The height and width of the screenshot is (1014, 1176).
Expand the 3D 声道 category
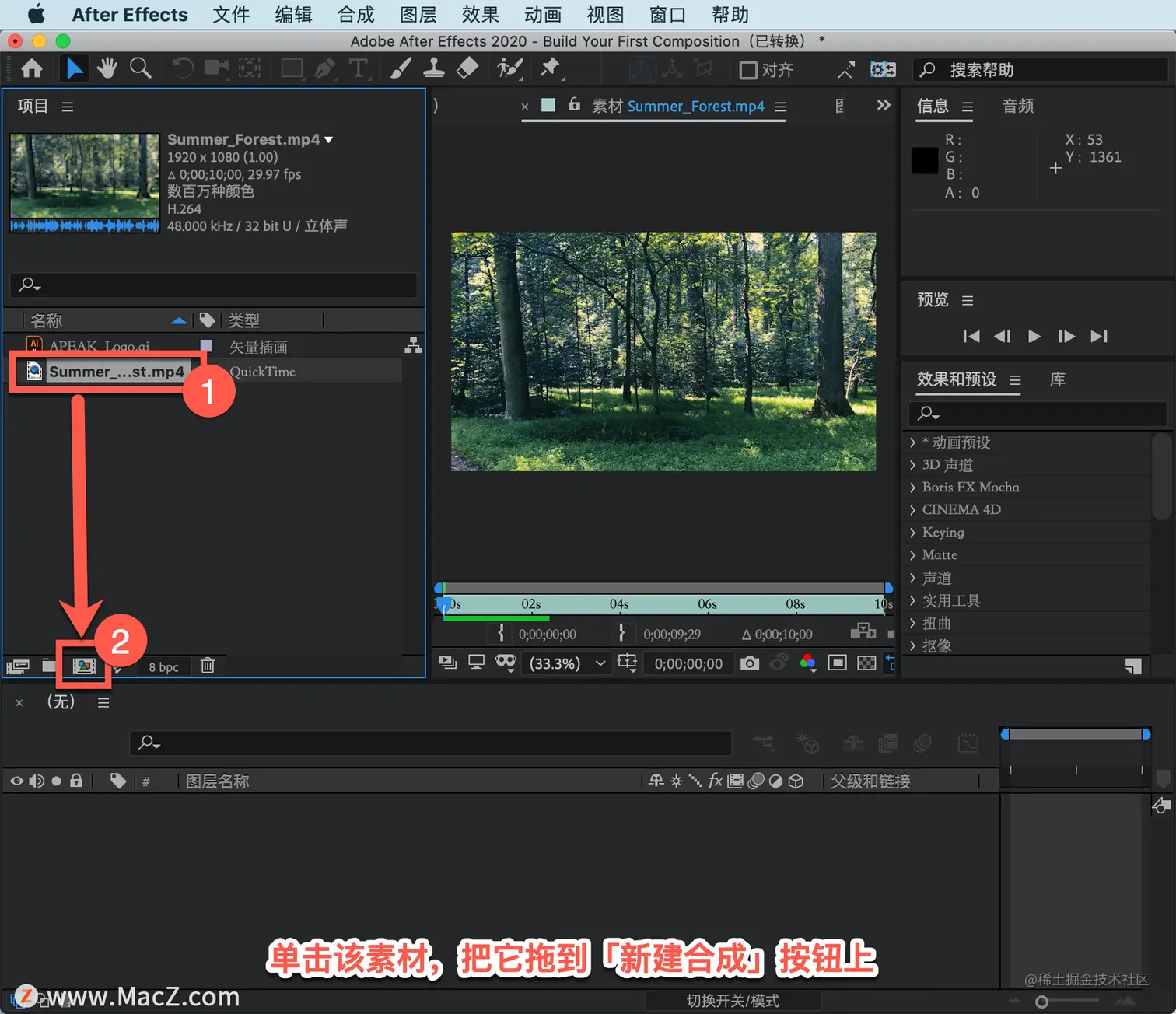point(912,465)
